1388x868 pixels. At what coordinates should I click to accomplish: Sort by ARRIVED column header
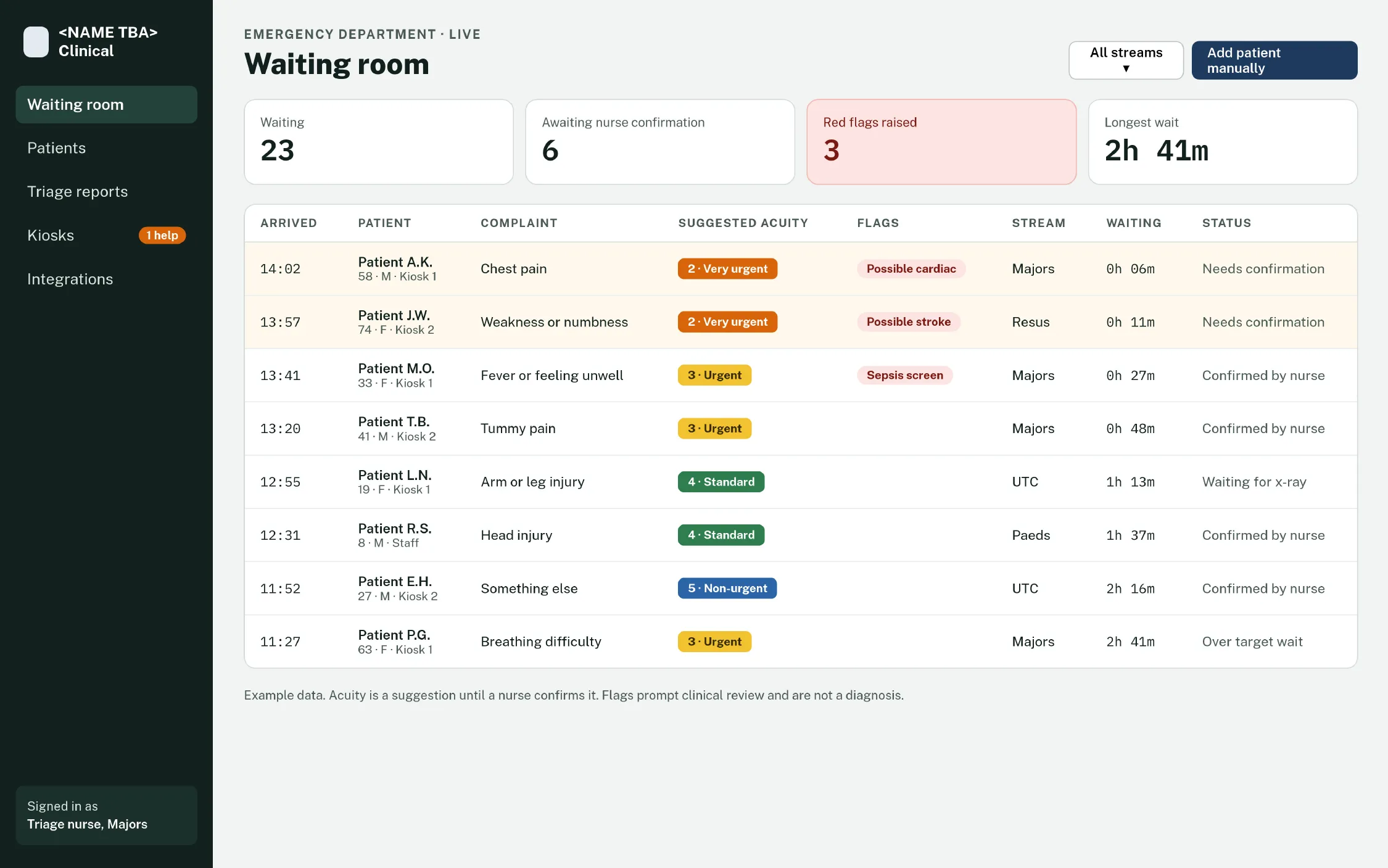point(289,223)
